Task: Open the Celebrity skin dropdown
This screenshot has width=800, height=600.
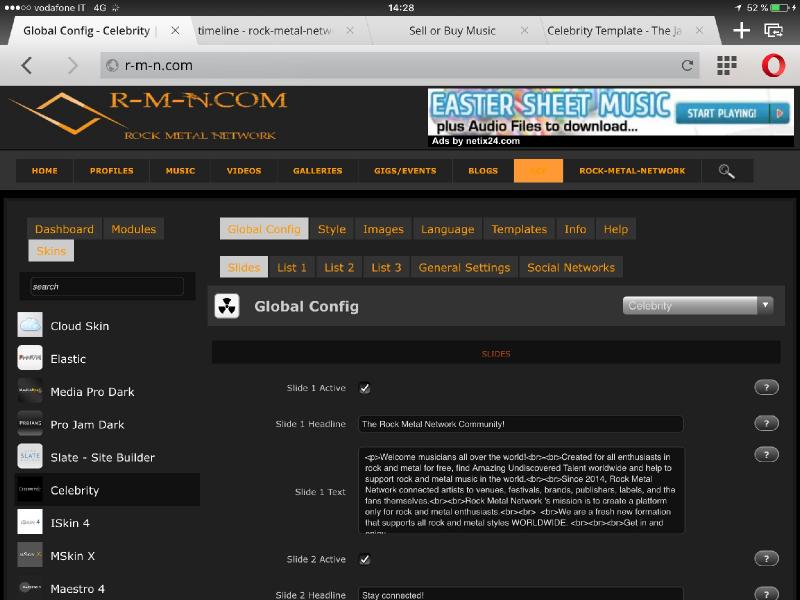Action: [x=698, y=306]
